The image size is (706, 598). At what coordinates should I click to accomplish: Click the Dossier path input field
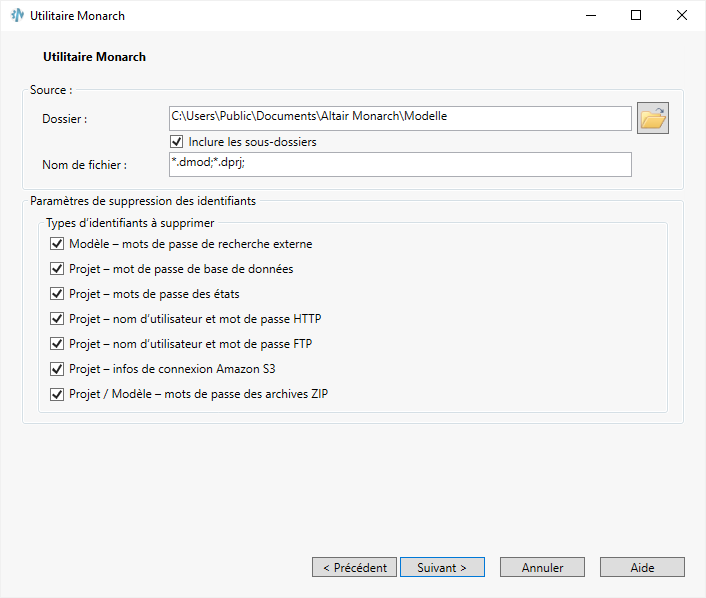pos(400,118)
